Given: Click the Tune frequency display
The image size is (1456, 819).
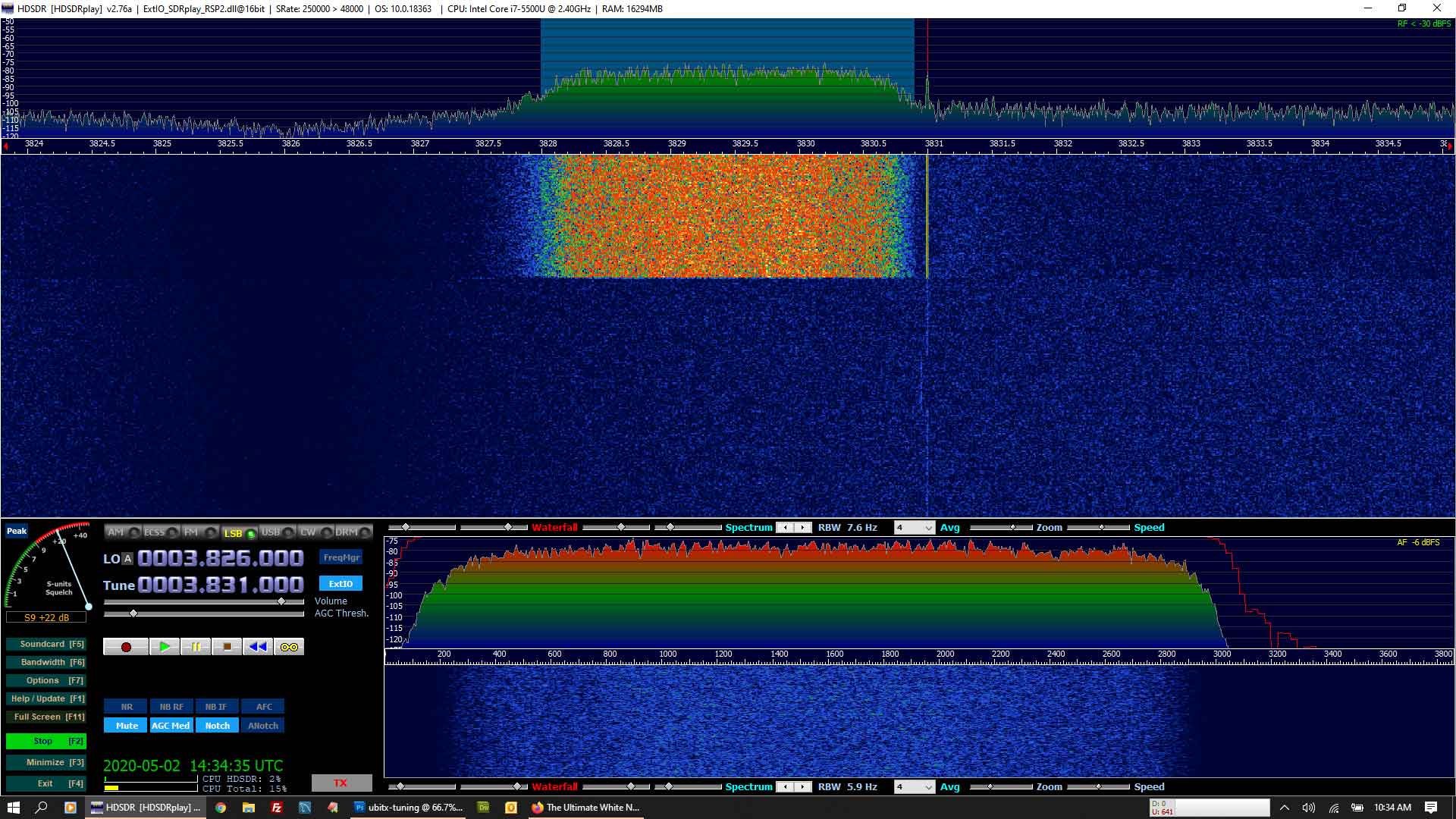Looking at the screenshot, I should pos(220,585).
